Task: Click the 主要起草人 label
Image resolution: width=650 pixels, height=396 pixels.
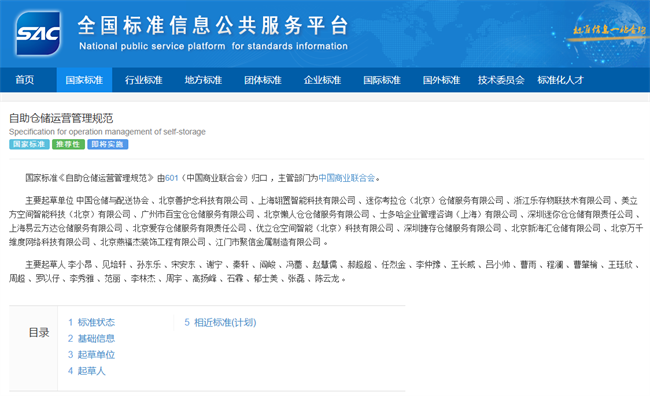Action: point(45,265)
